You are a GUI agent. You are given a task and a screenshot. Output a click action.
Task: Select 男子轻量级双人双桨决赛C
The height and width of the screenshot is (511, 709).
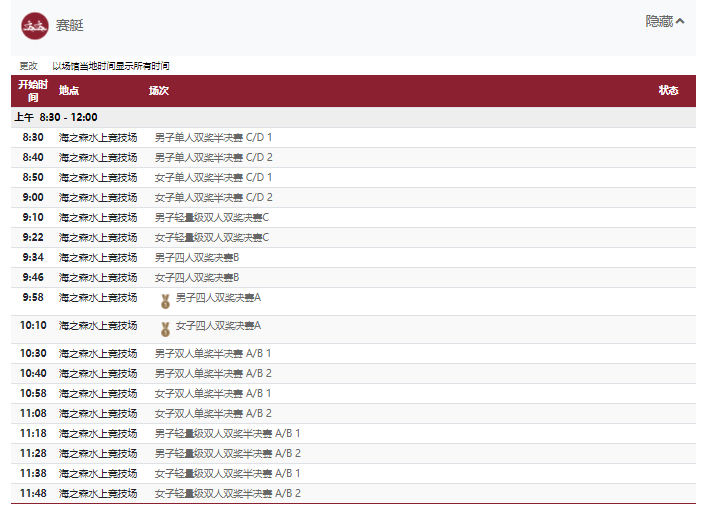(x=212, y=218)
